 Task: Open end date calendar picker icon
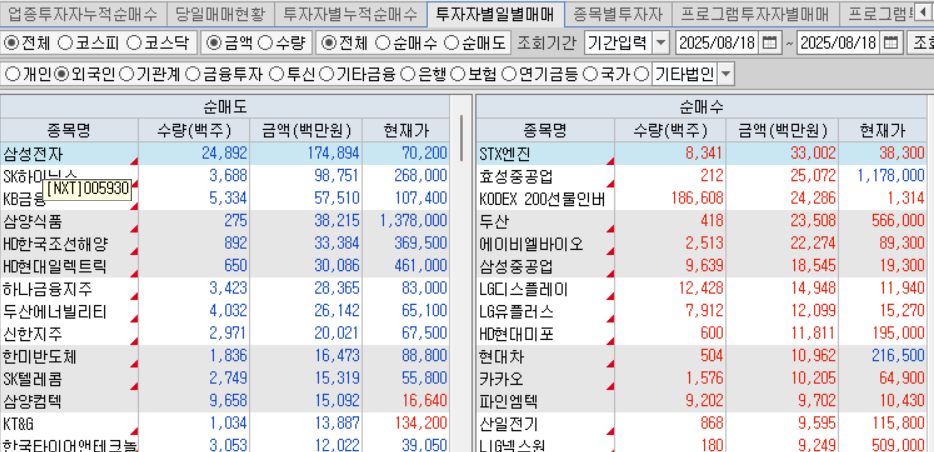[891, 43]
